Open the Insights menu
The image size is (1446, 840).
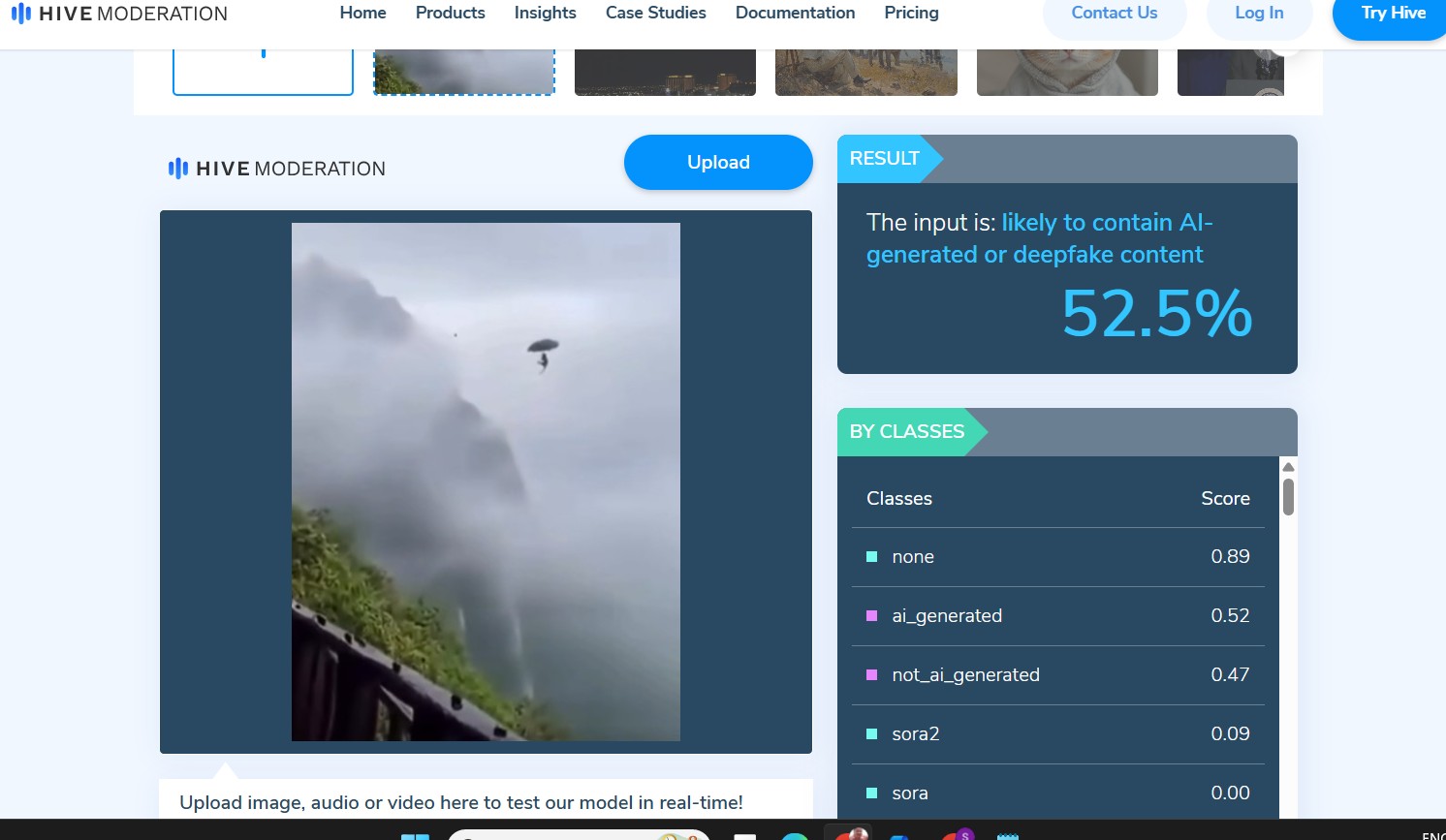(x=545, y=13)
